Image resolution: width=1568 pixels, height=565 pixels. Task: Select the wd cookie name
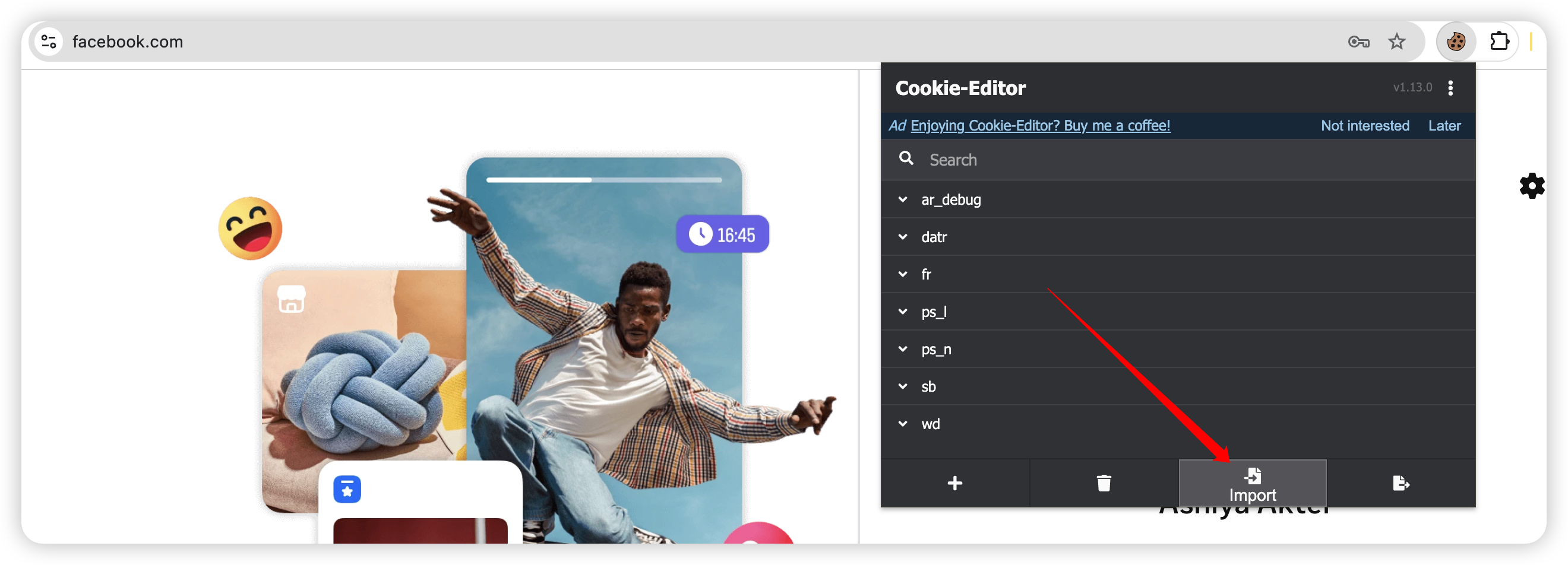pos(930,424)
